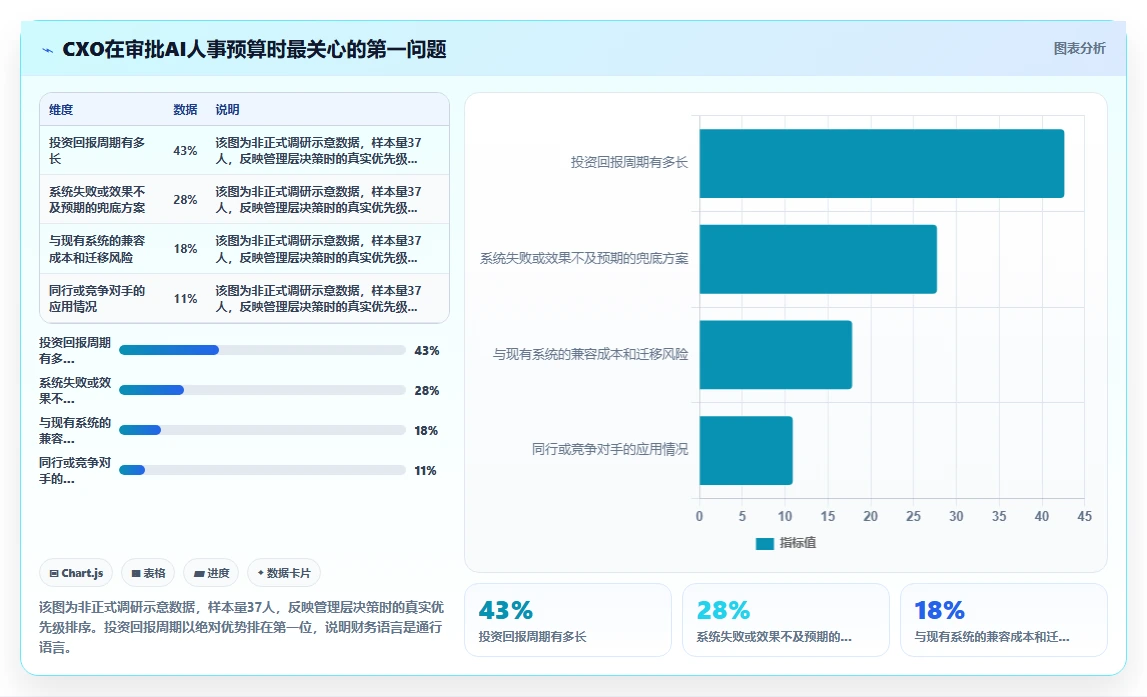Click the 说明 column header
The width and height of the screenshot is (1147, 697).
tap(227, 110)
